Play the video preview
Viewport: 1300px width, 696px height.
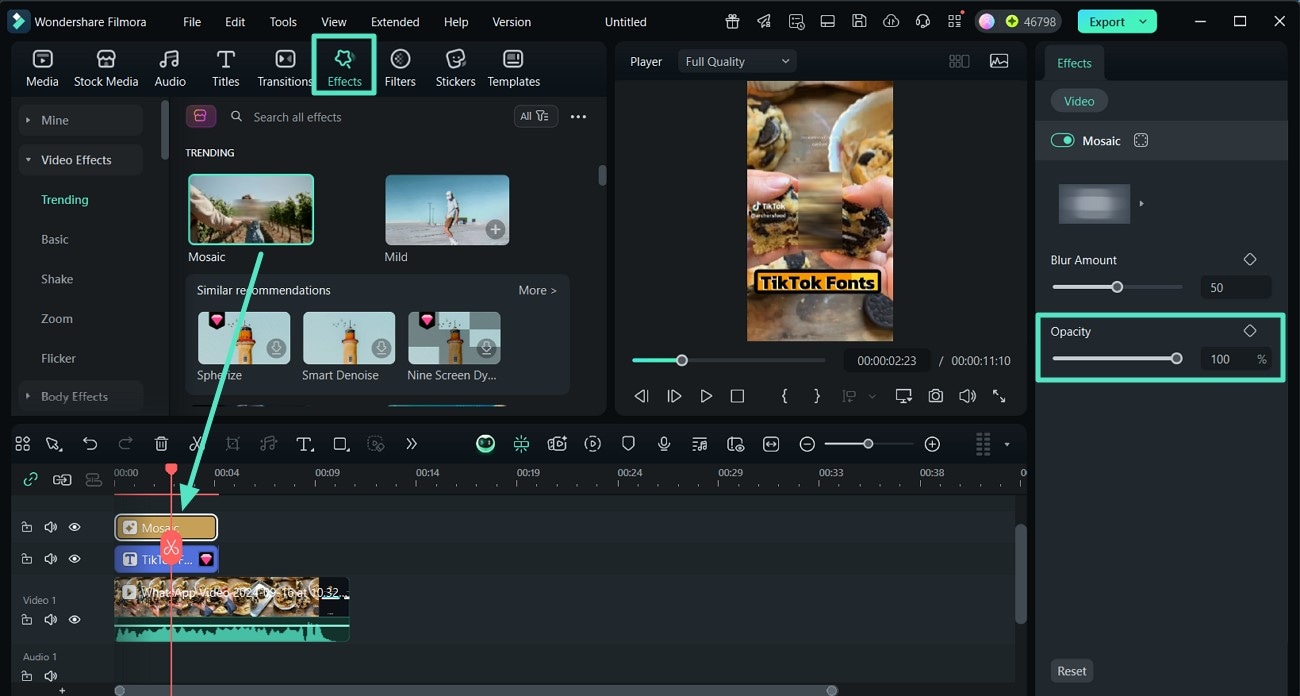[x=706, y=396]
